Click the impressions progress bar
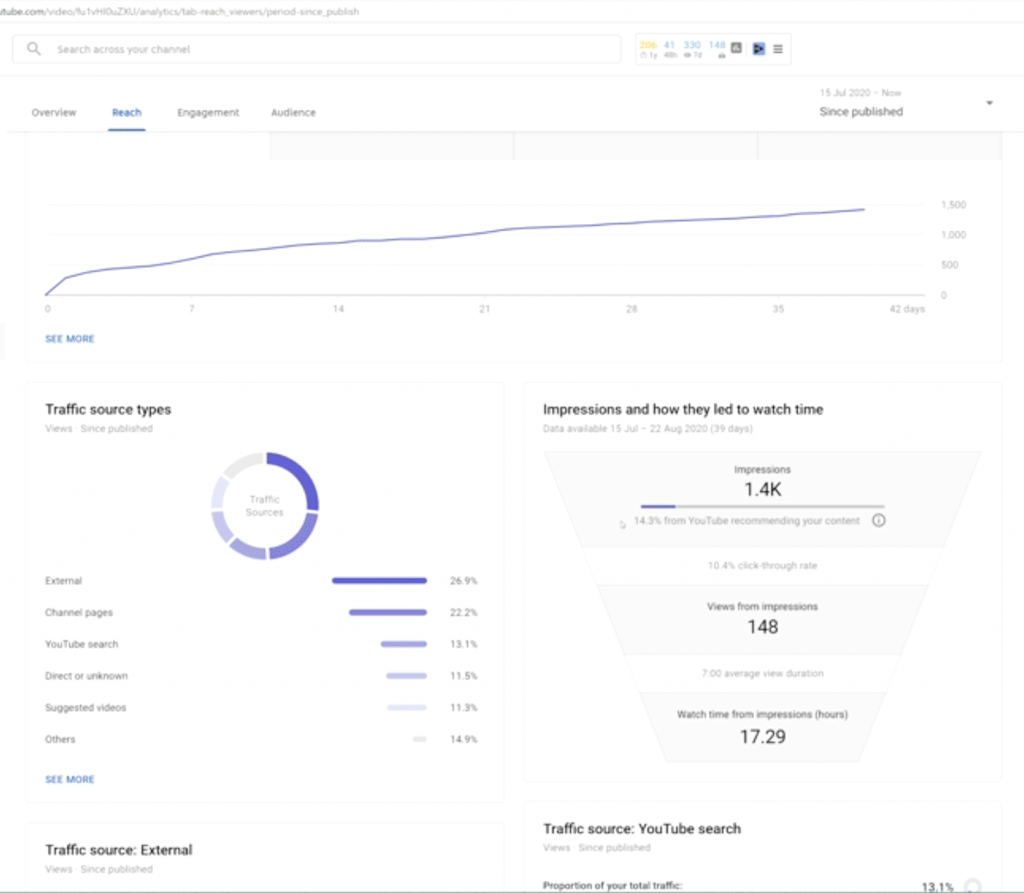Screen dimensions: 1024x893 click(x=762, y=506)
